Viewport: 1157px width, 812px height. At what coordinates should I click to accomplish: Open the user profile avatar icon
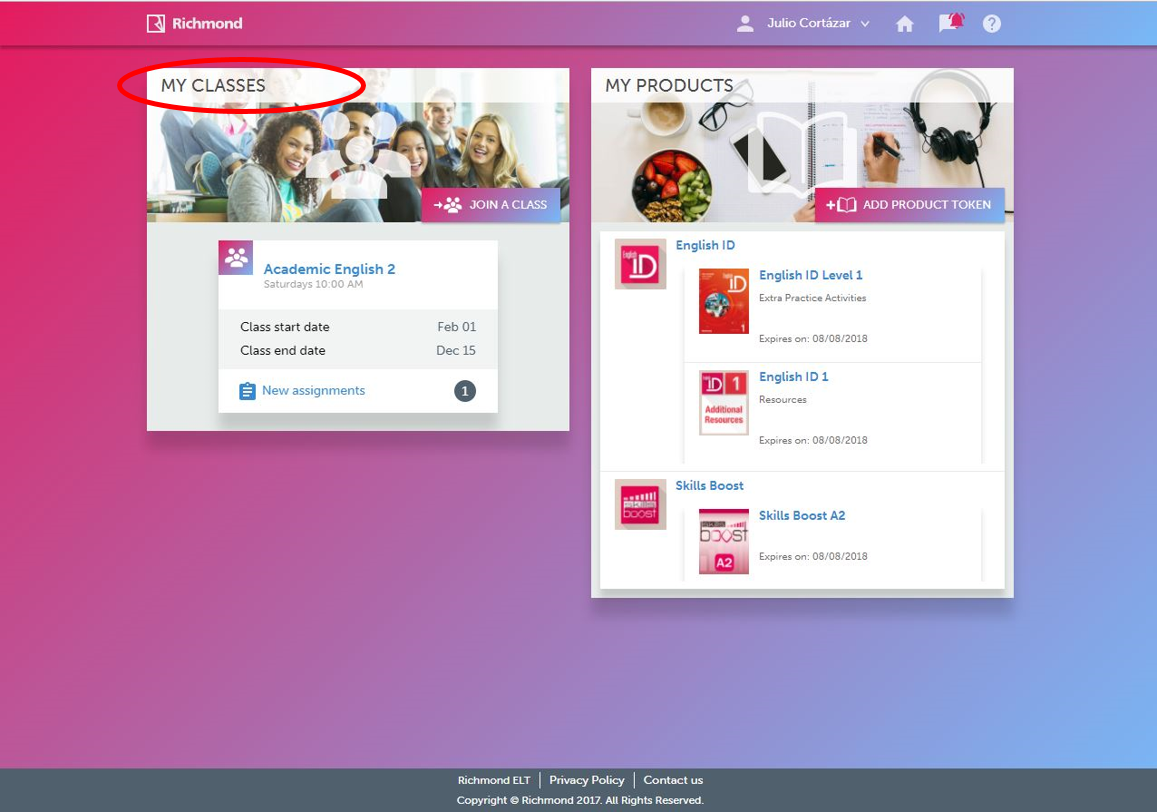745,24
